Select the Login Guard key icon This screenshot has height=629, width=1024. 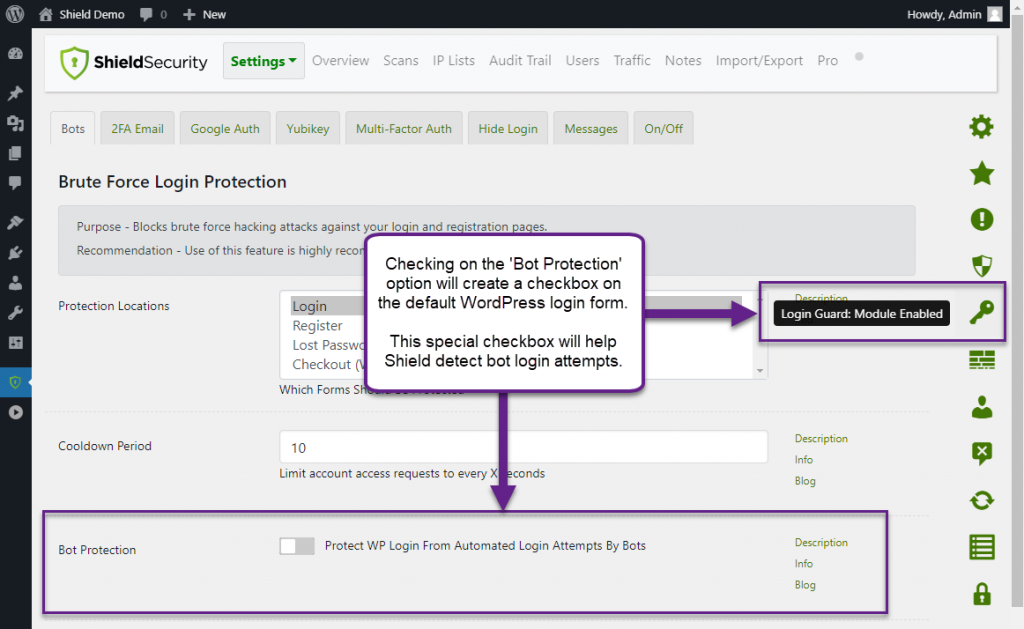(982, 313)
